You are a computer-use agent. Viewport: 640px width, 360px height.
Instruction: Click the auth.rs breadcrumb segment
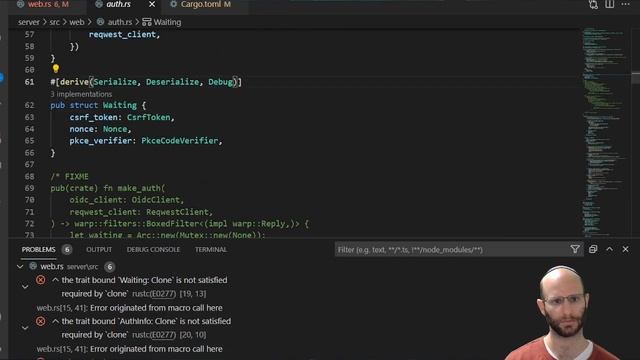(120, 22)
